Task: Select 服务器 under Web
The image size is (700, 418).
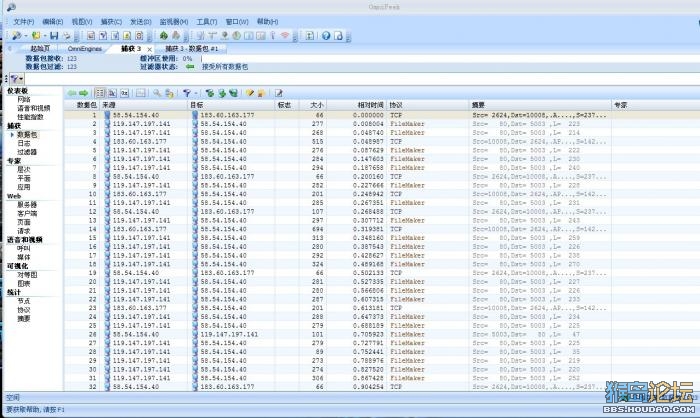Action: coord(27,205)
